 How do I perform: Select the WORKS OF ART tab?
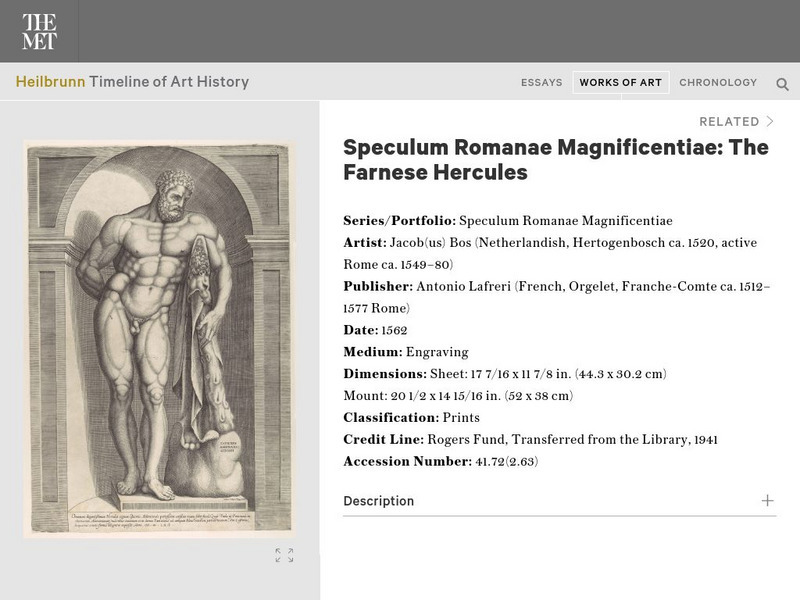[x=621, y=82]
